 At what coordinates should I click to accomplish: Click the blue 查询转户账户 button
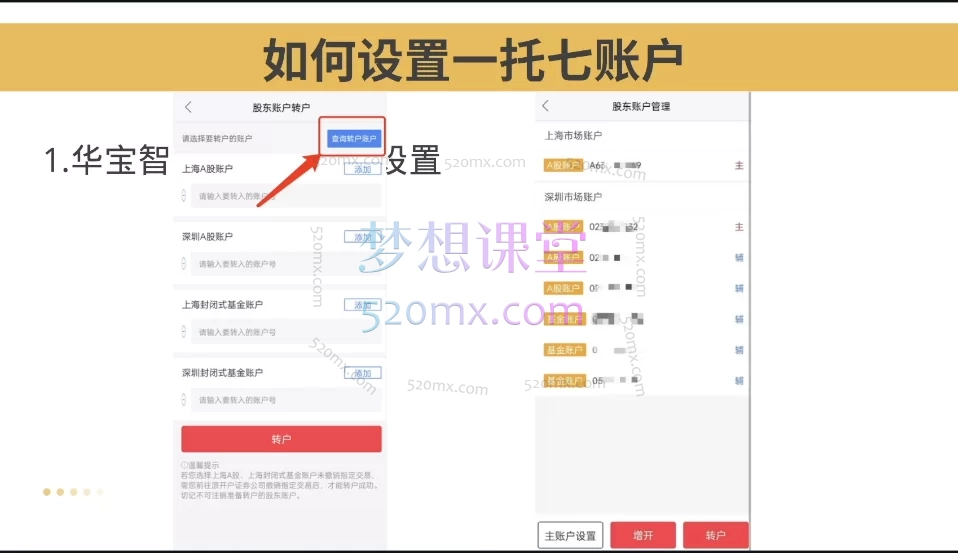(354, 139)
